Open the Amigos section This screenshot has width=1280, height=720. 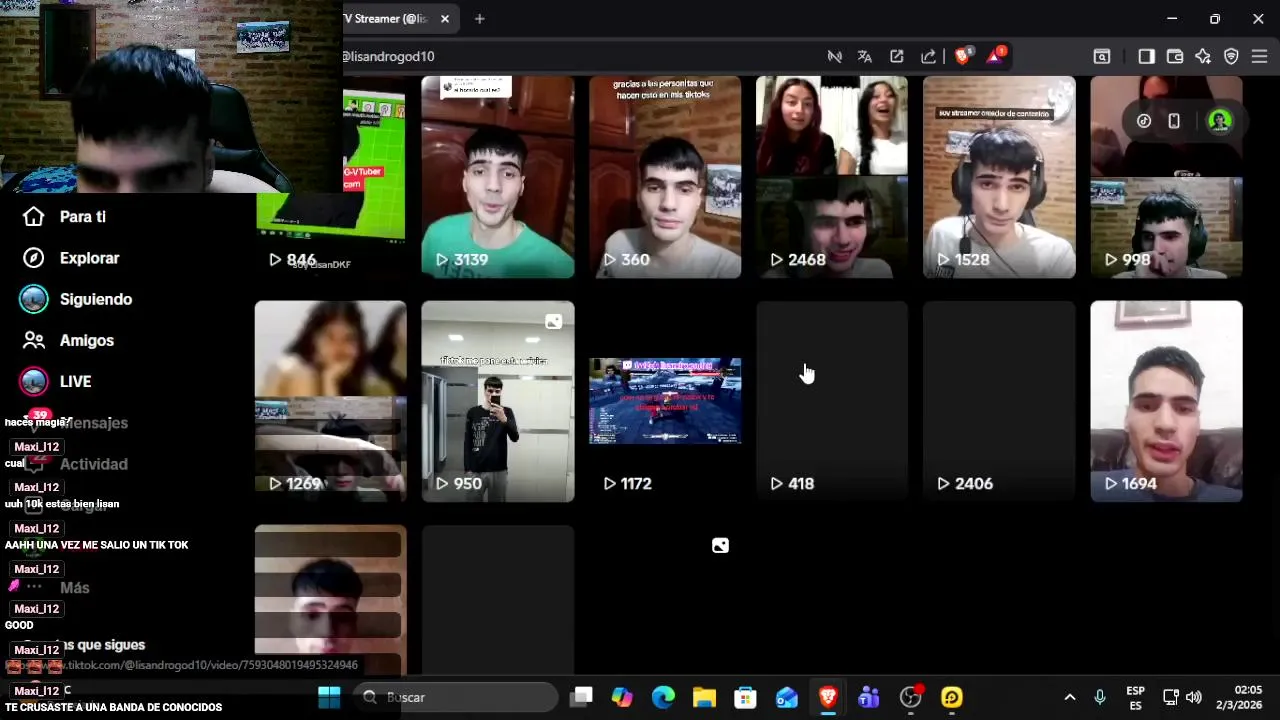pos(86,340)
